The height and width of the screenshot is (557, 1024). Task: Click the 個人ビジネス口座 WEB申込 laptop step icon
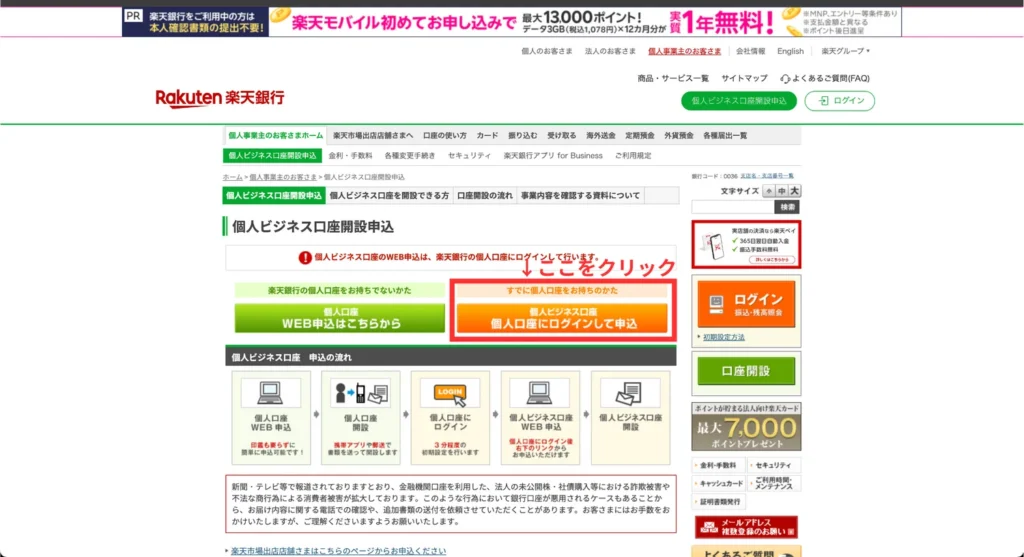pos(539,393)
